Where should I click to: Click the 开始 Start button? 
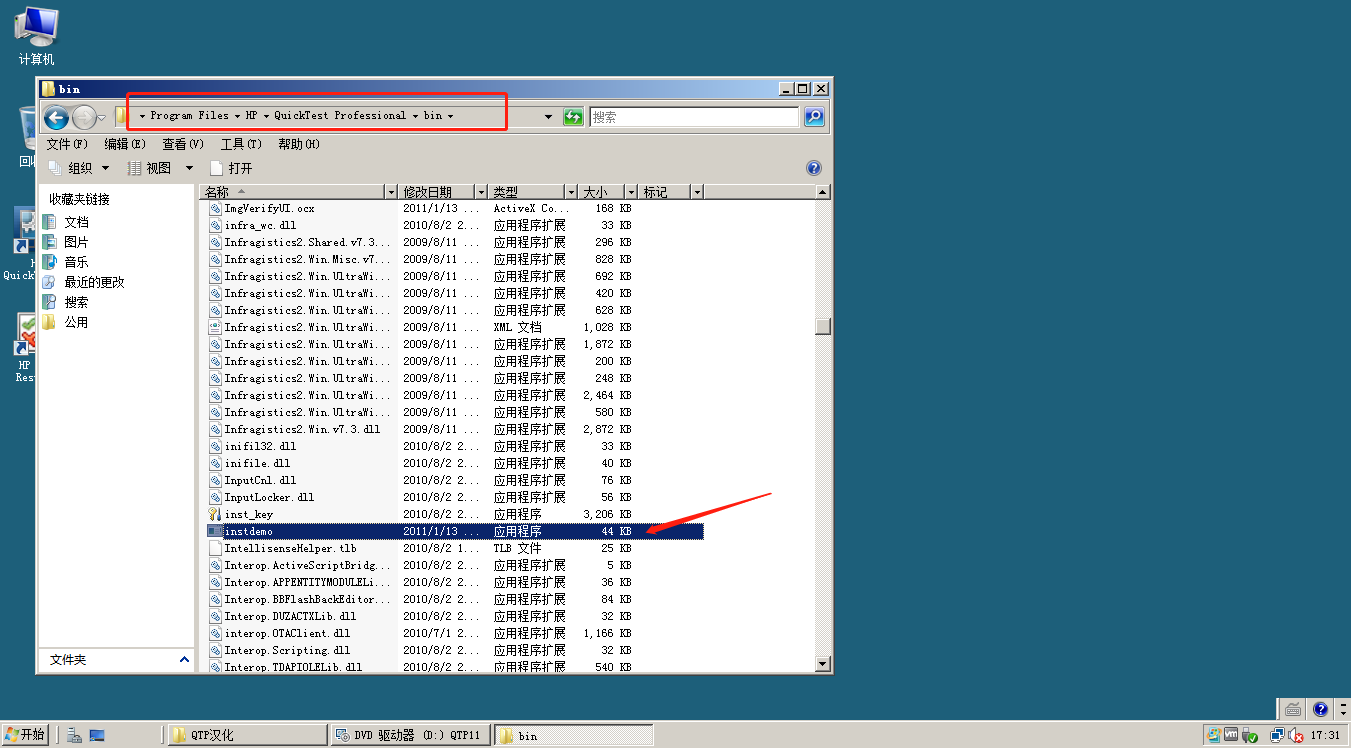coord(25,735)
